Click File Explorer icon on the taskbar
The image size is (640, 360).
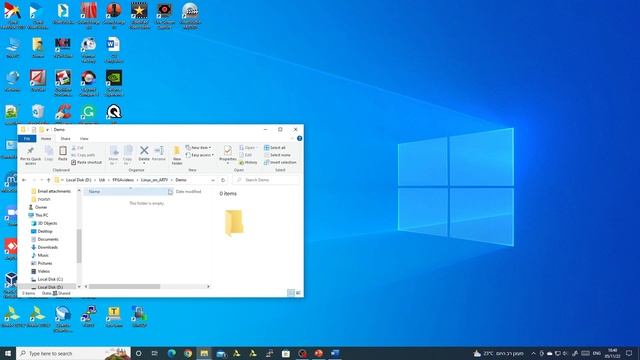pos(204,353)
